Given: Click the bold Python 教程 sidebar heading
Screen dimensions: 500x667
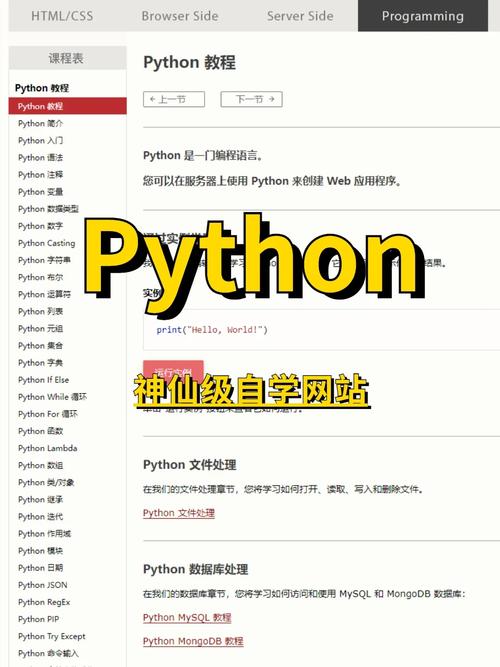Looking at the screenshot, I should coord(42,88).
